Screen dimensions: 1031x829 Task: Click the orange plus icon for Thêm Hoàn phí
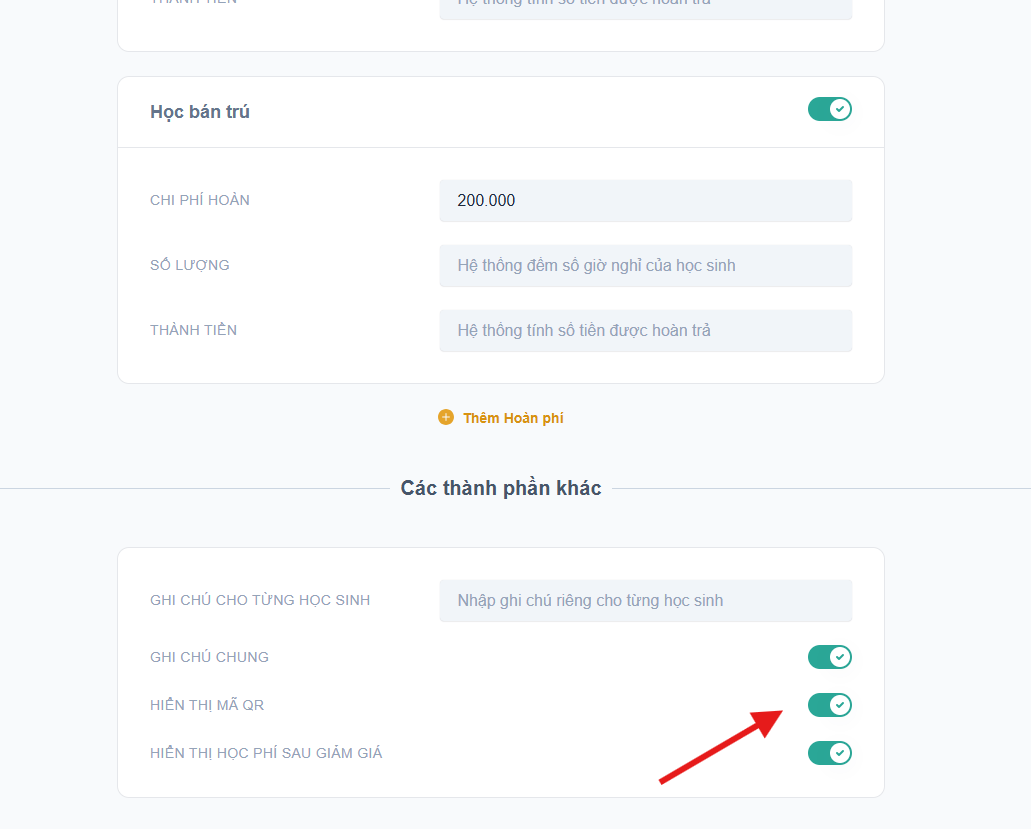point(446,417)
